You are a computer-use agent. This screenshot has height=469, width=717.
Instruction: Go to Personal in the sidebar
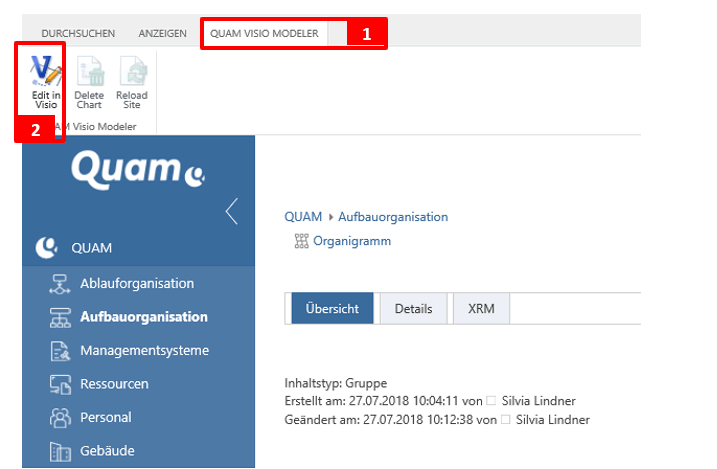(x=105, y=417)
